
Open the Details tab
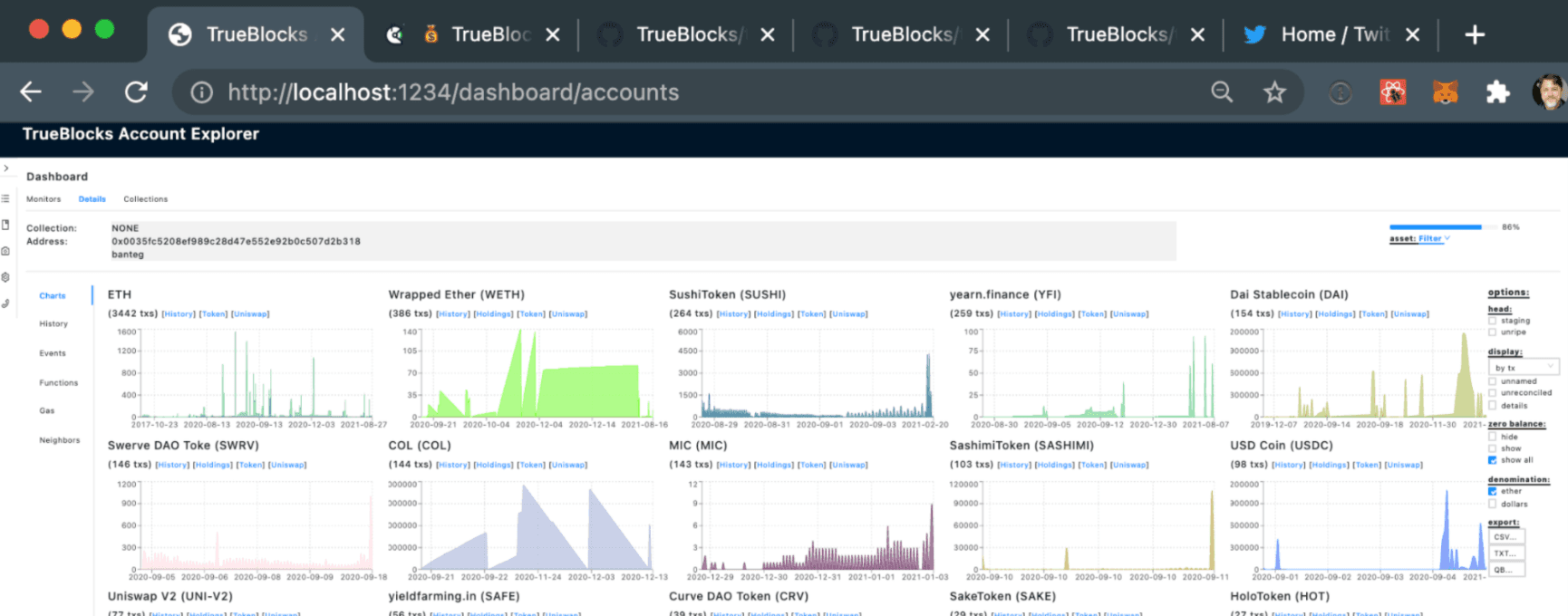(x=92, y=199)
